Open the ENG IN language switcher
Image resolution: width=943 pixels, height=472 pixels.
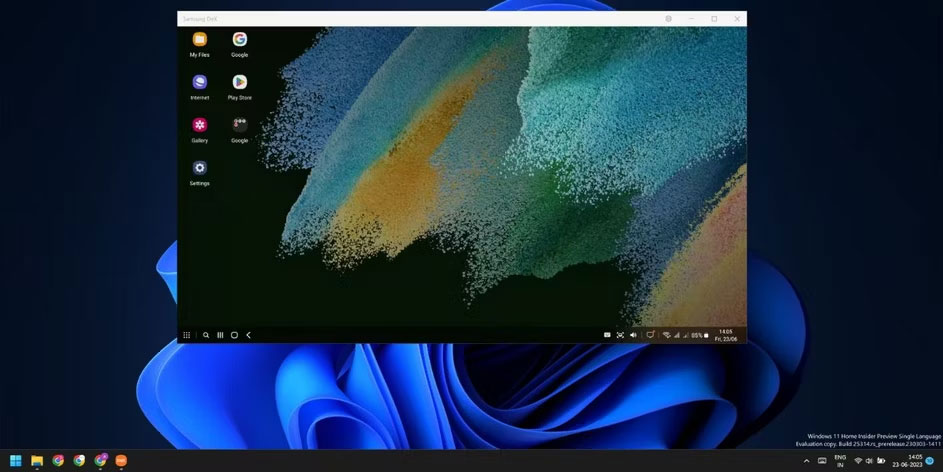(840, 461)
